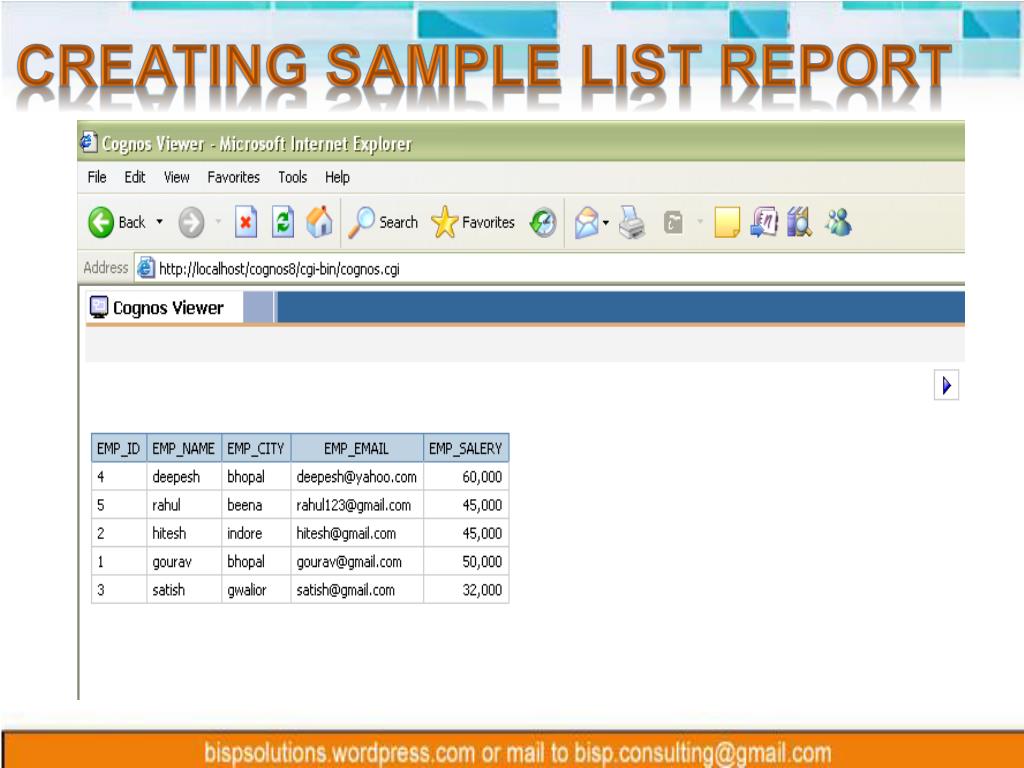Open the Favorites menu
Viewport: 1024px width, 768px height.
tap(233, 177)
